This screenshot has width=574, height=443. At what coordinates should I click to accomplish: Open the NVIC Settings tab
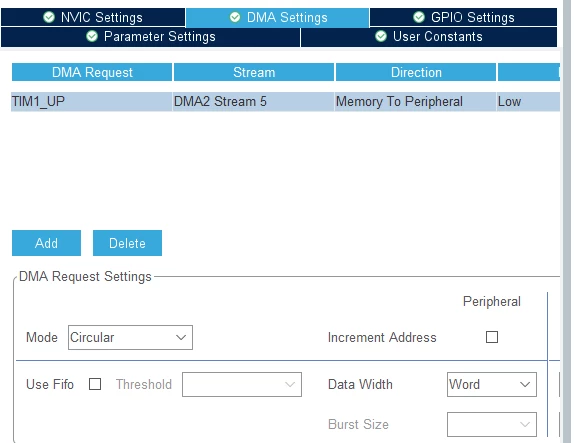click(x=93, y=17)
